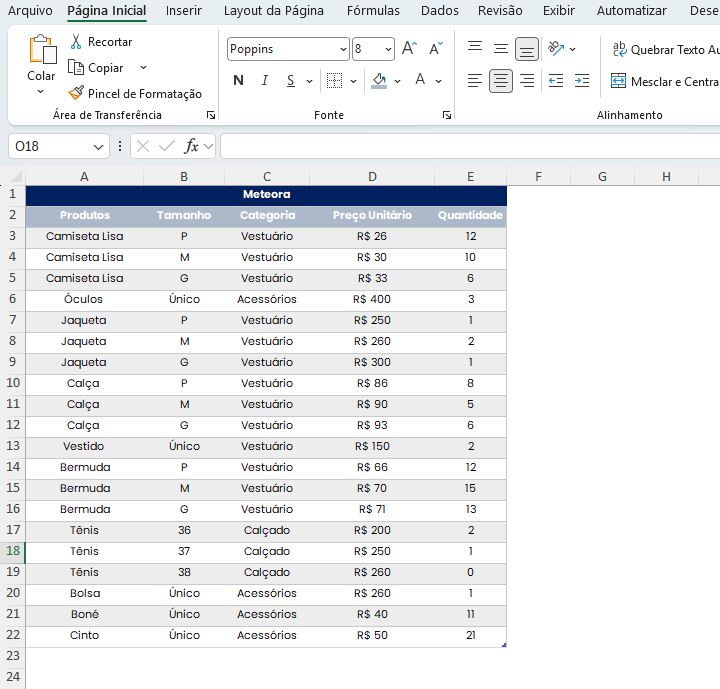The height and width of the screenshot is (689, 720).
Task: Click the Mesclar e Centralizar button
Action: 664,81
